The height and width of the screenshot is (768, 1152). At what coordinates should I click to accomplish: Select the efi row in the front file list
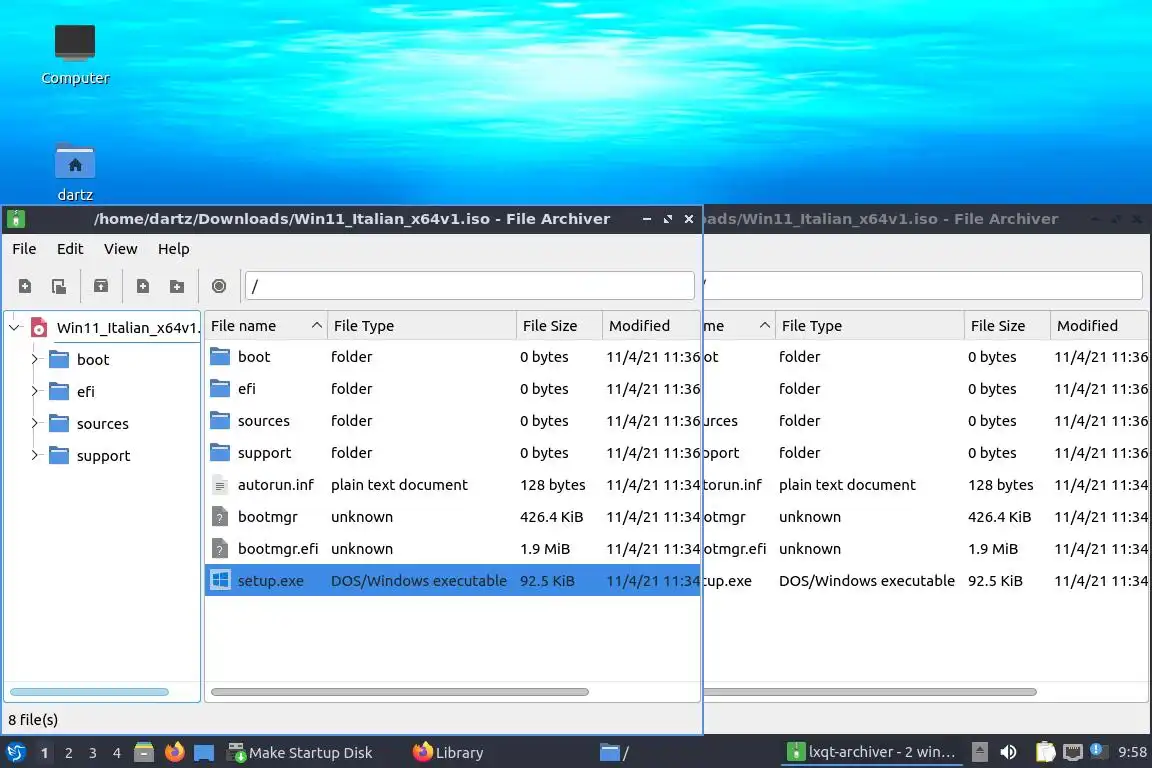point(453,389)
